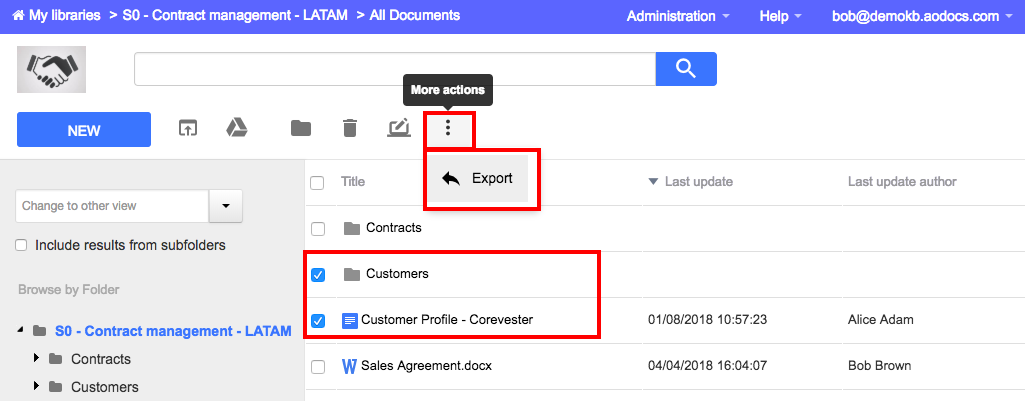Click the Contracts folder icon in the tree
1025x401 pixels.
coord(56,359)
